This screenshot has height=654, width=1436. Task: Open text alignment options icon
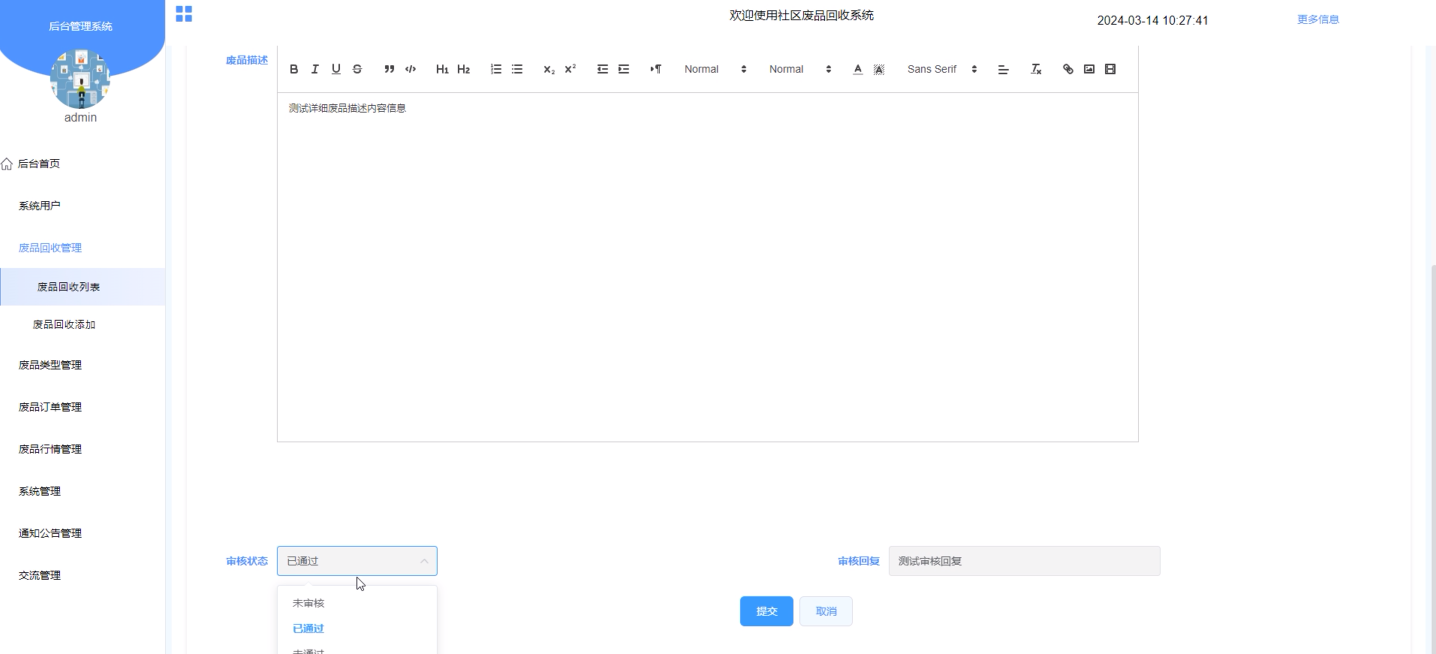1004,69
